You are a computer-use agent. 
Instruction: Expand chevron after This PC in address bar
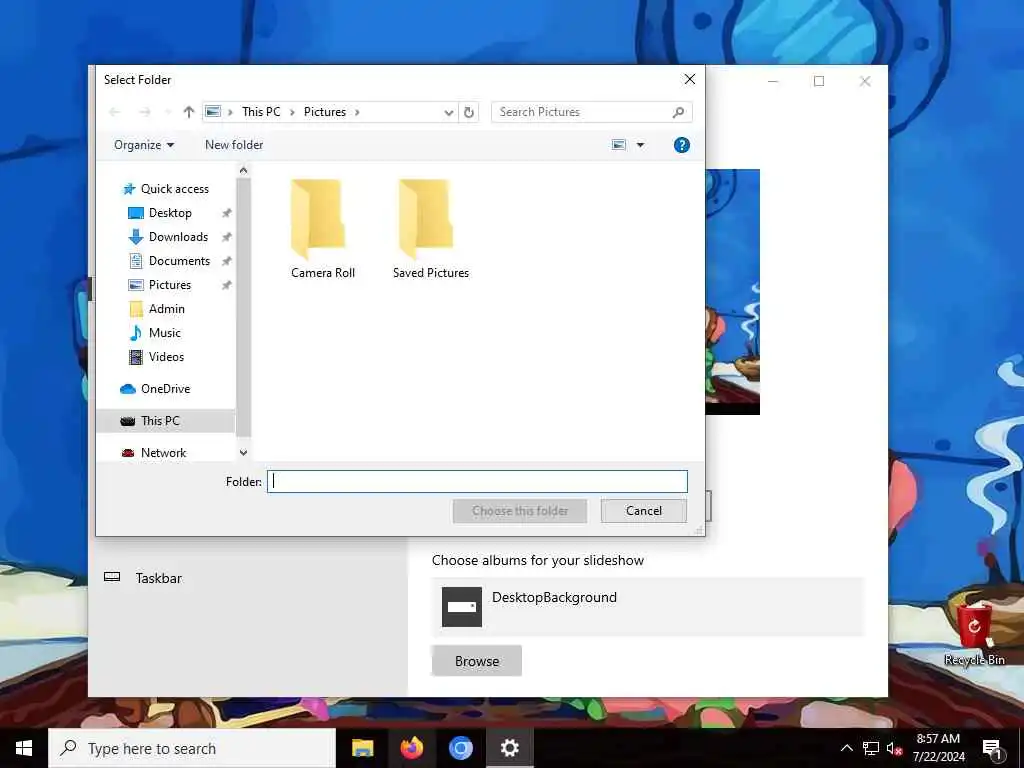(291, 112)
